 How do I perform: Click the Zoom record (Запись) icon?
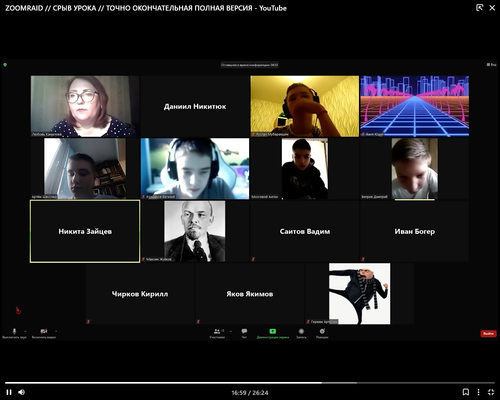point(301,331)
